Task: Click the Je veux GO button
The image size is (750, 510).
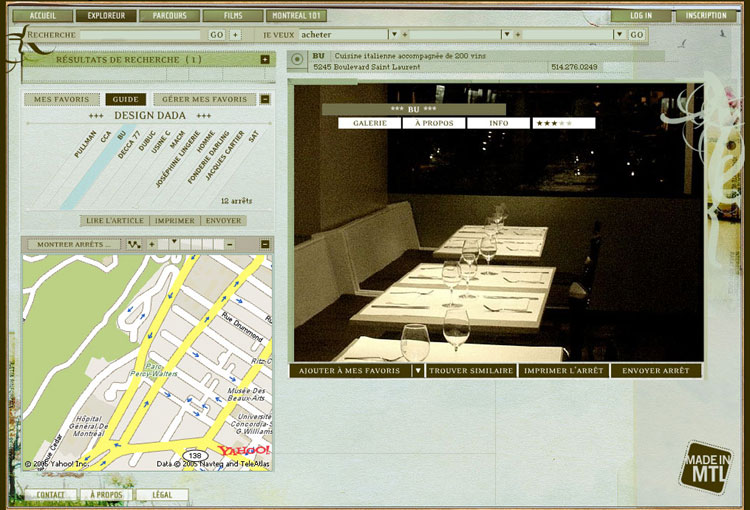Action: coord(636,35)
